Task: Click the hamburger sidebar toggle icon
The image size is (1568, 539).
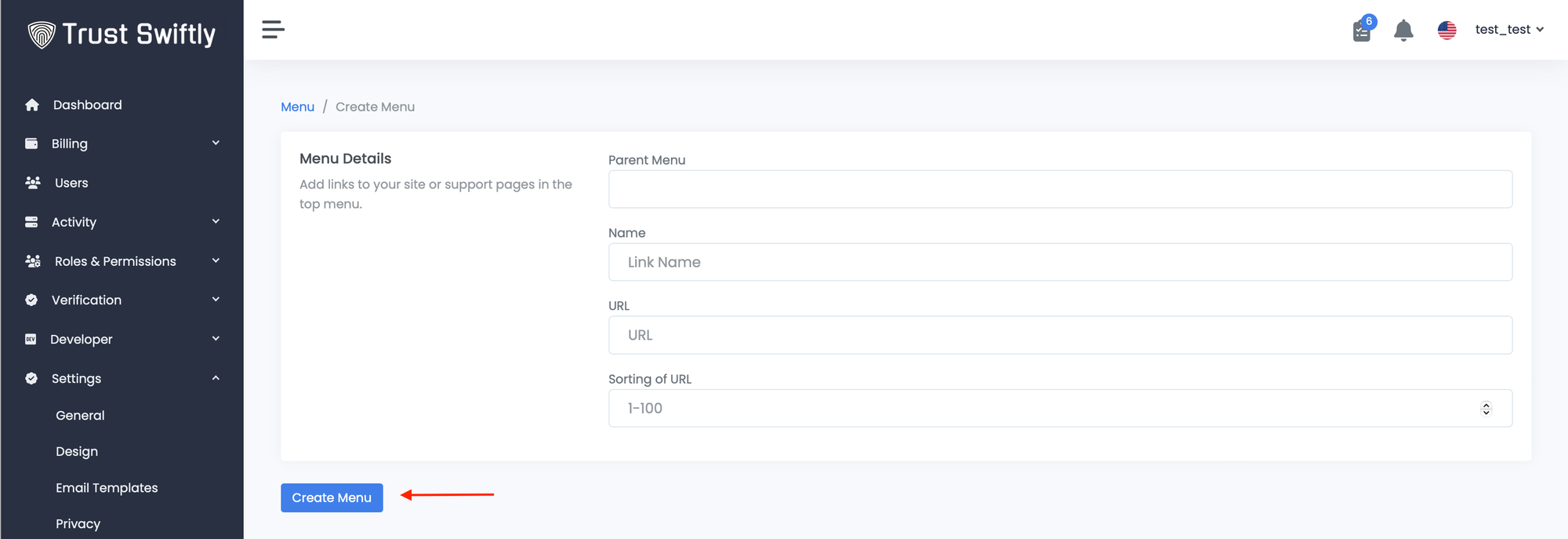Action: (x=273, y=30)
